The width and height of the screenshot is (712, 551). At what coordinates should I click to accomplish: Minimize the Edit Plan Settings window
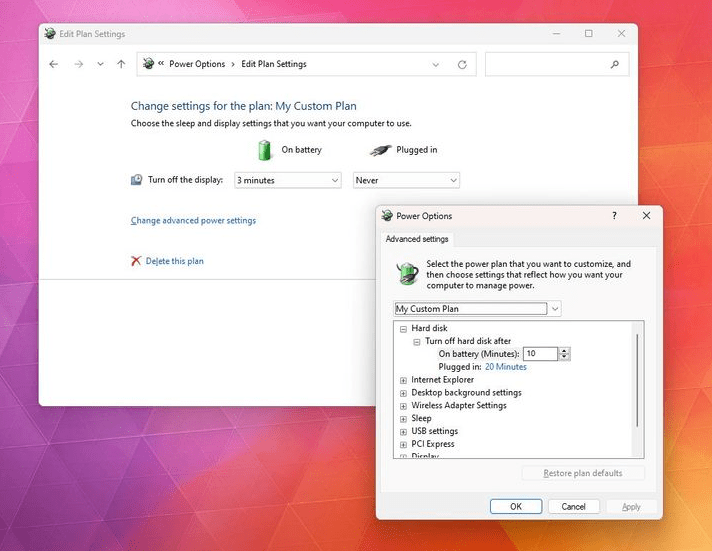tap(556, 34)
